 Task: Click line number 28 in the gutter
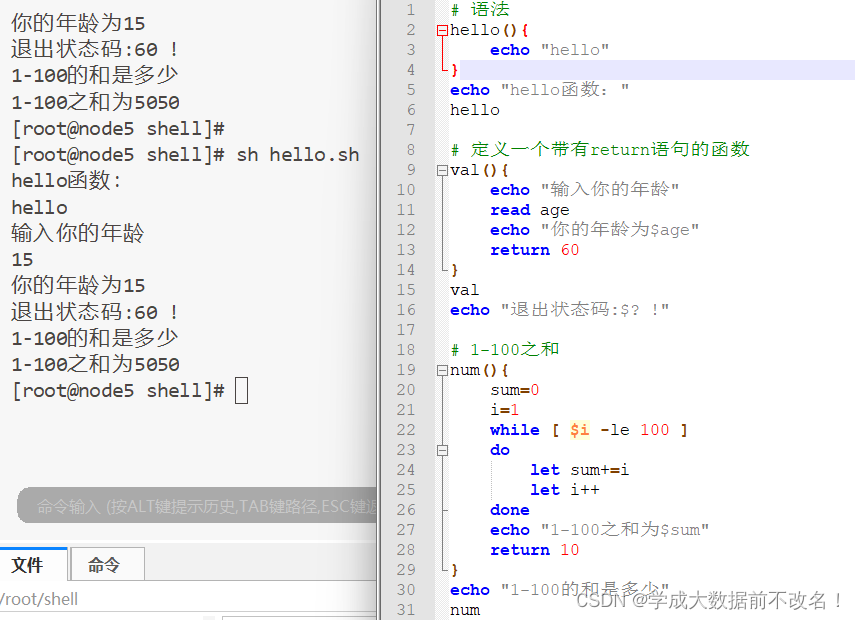pyautogui.click(x=406, y=550)
